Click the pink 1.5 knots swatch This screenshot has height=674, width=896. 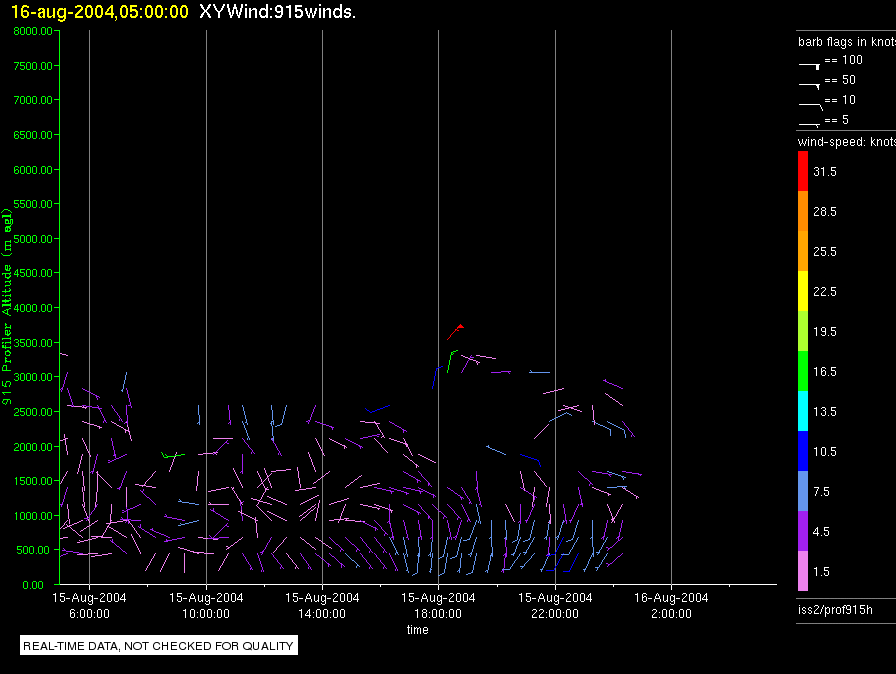[803, 571]
